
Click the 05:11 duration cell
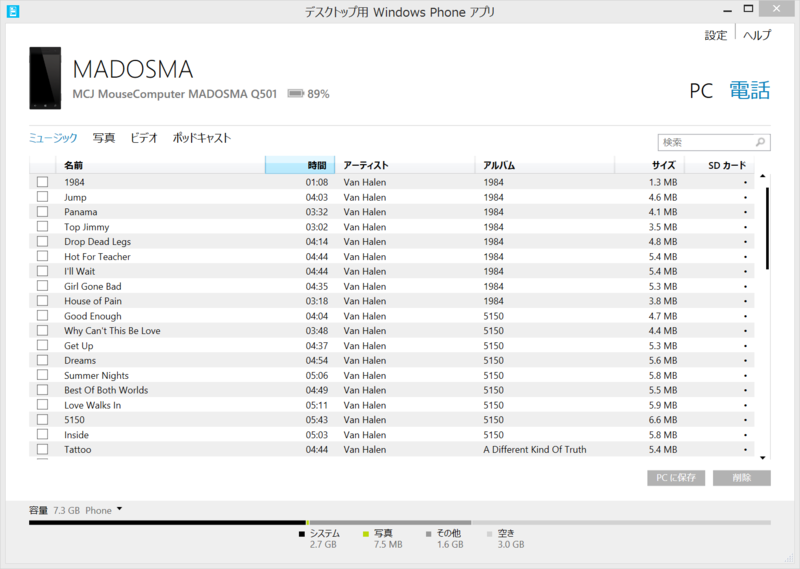click(317, 405)
